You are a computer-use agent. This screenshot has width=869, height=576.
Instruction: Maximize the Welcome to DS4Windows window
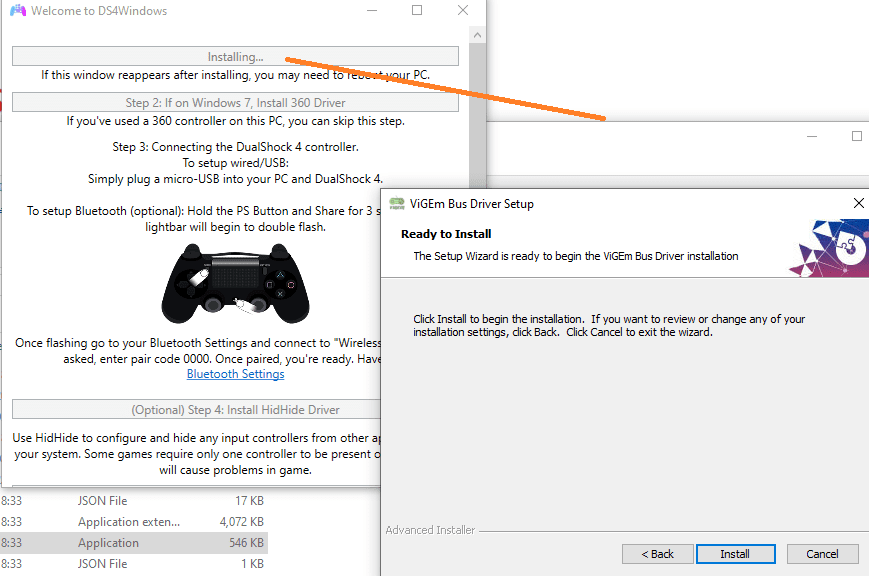click(417, 11)
